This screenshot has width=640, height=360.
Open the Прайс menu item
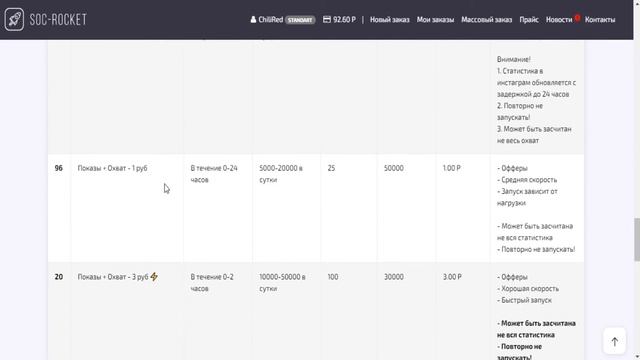point(529,20)
